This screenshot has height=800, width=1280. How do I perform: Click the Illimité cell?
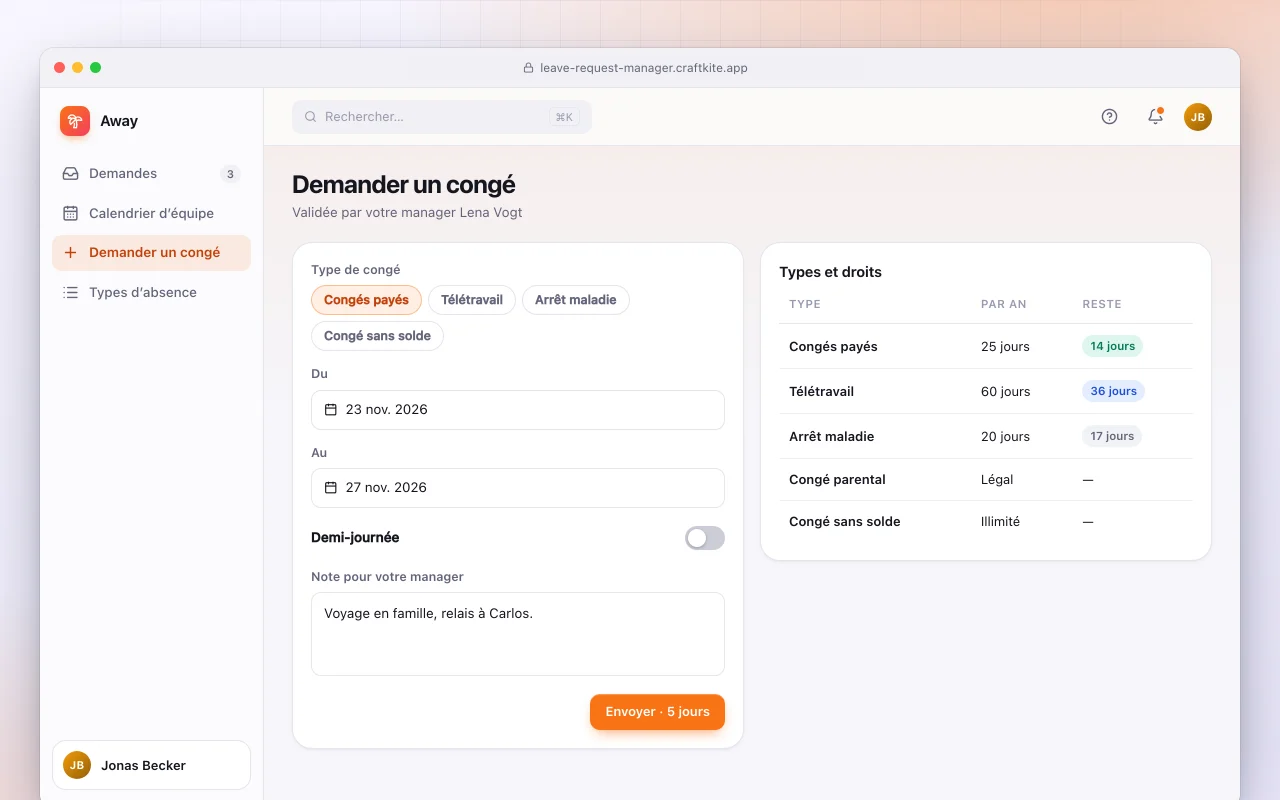[1000, 522]
